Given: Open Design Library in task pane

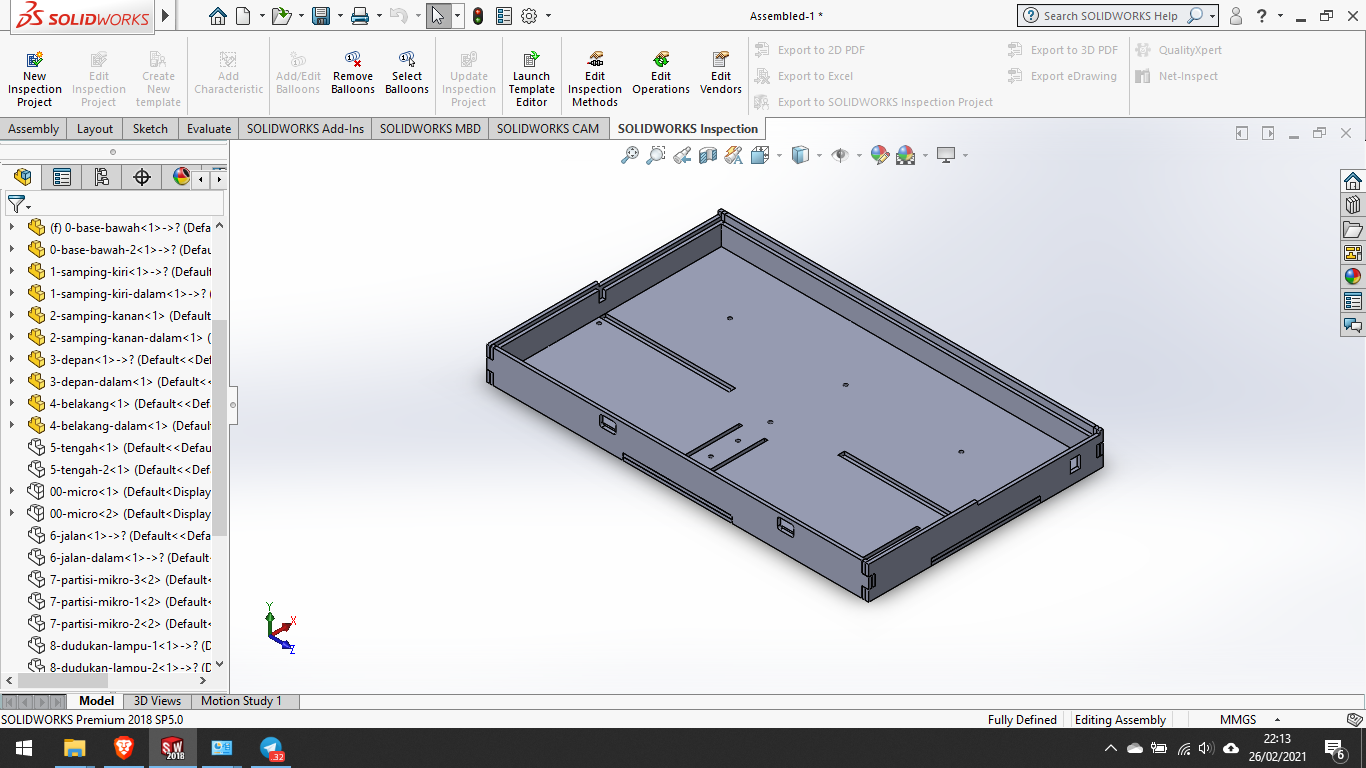Looking at the screenshot, I should pos(1353,205).
